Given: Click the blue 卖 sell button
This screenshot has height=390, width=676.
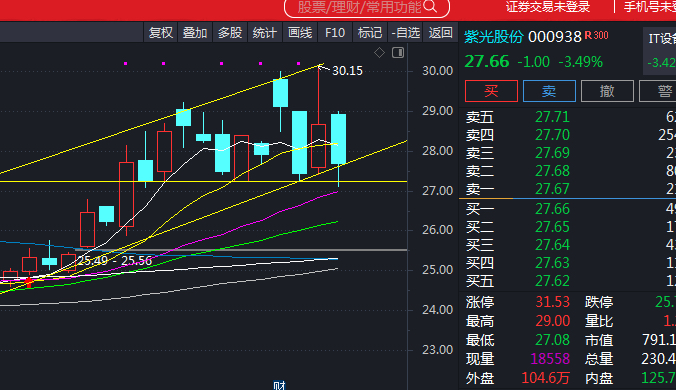Looking at the screenshot, I should [549, 91].
